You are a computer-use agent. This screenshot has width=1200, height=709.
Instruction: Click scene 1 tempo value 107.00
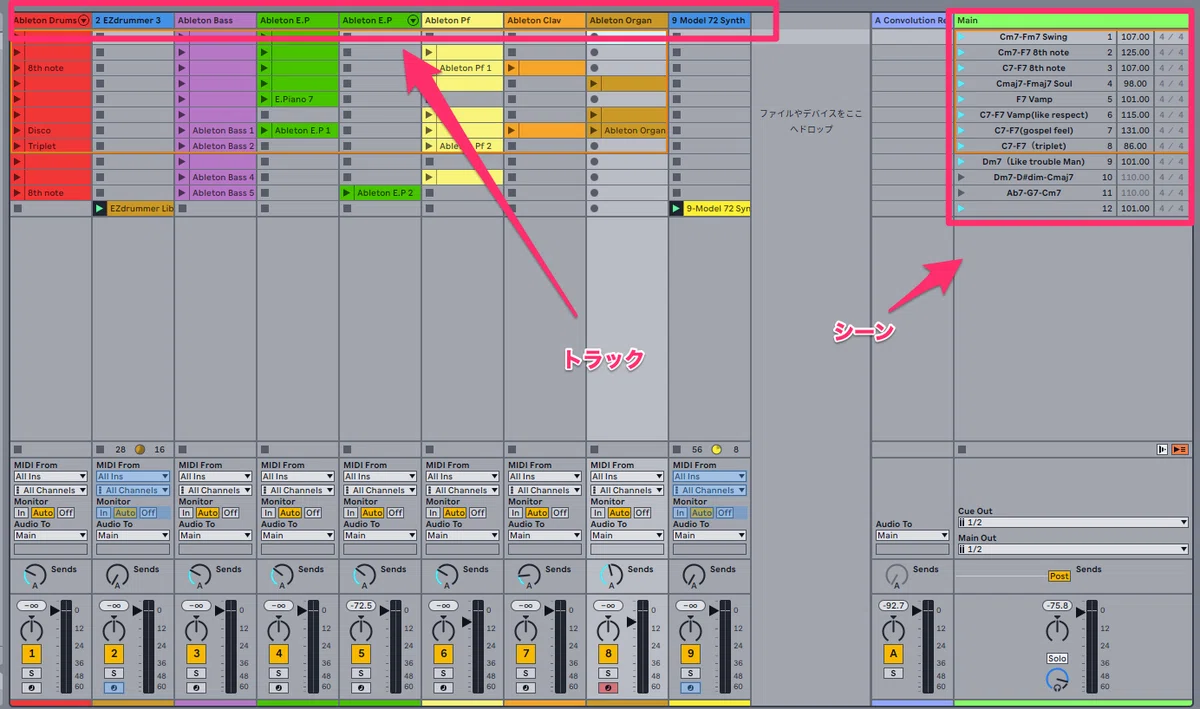point(1133,37)
